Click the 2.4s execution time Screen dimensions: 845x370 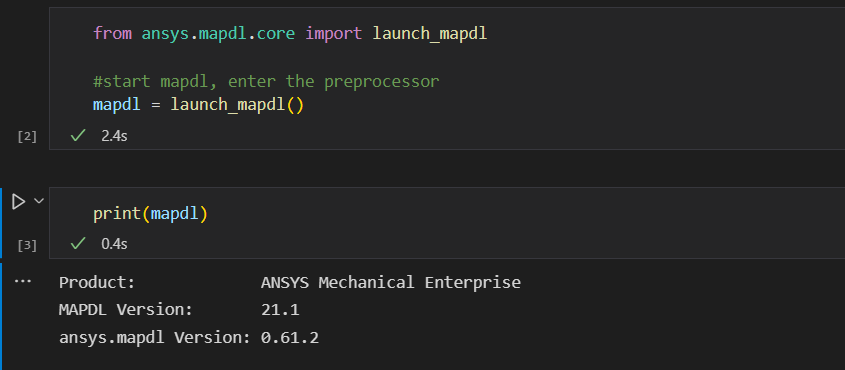(114, 136)
